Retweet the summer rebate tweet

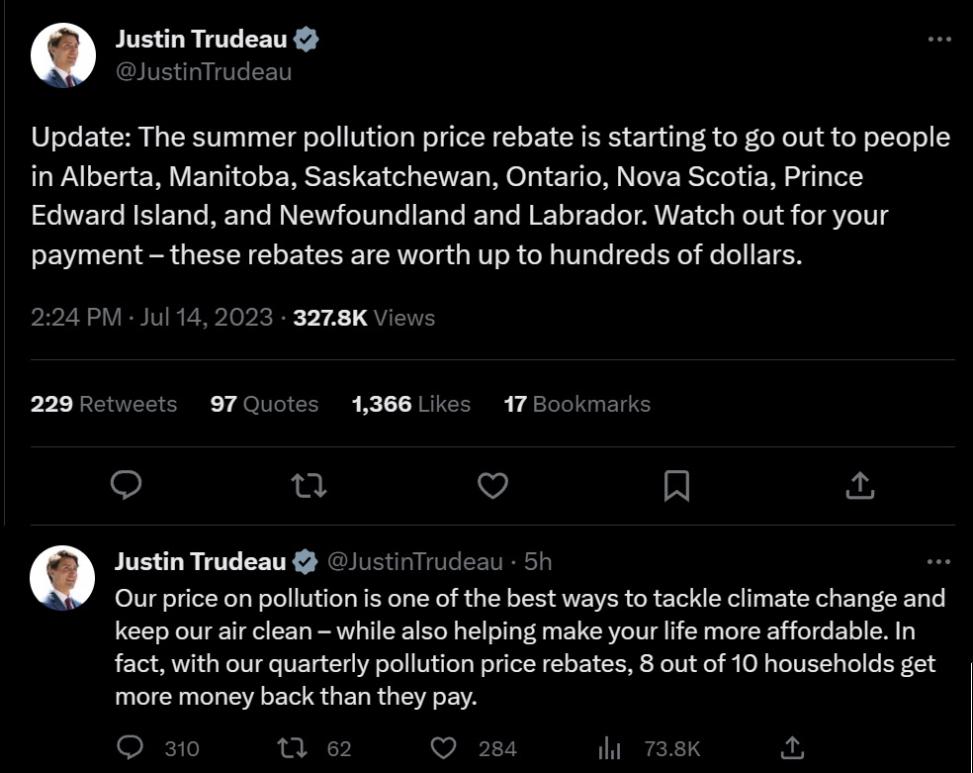point(308,486)
